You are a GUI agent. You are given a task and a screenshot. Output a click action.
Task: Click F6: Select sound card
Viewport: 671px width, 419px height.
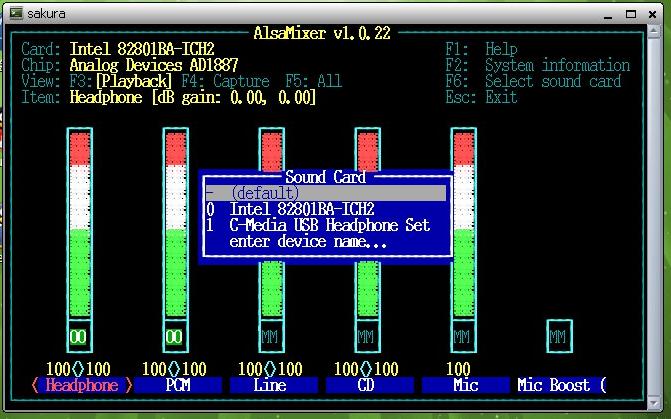[533, 81]
